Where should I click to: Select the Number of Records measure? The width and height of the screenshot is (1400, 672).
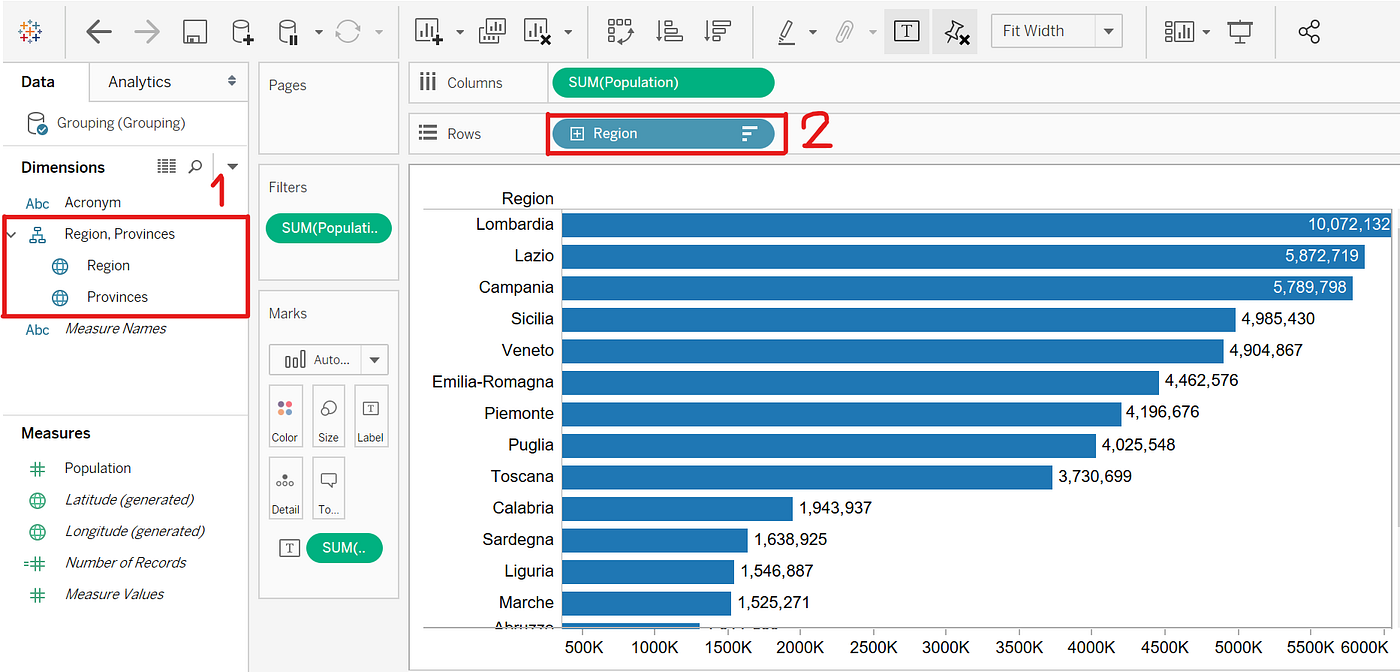coord(125,562)
